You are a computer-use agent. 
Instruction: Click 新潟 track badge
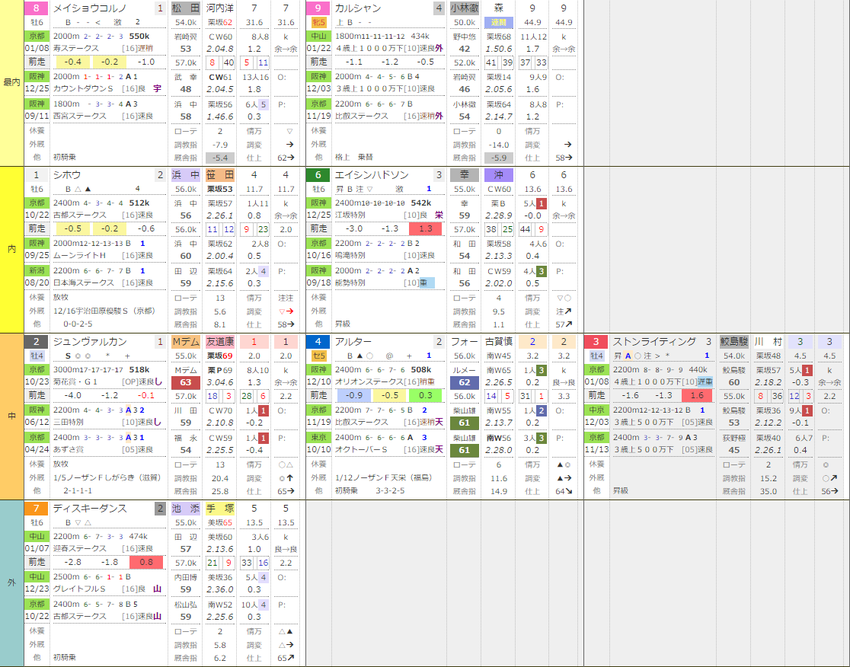[x=37, y=271]
